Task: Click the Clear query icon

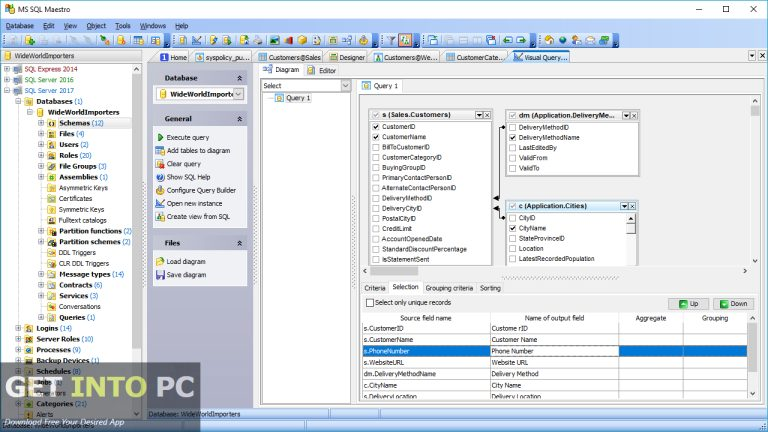Action: point(160,163)
